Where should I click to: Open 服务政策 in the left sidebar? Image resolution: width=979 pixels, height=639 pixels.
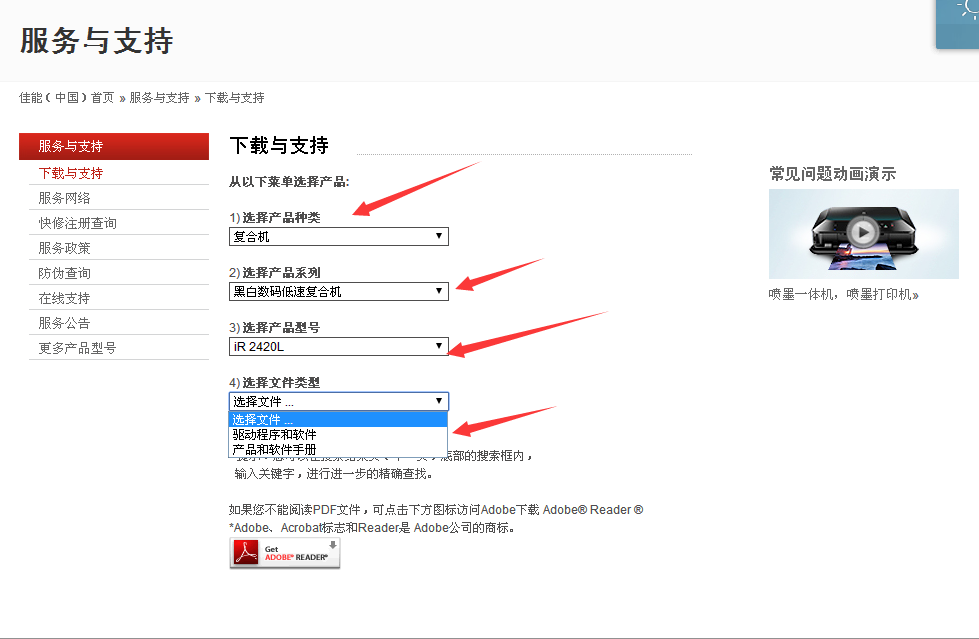[x=64, y=248]
